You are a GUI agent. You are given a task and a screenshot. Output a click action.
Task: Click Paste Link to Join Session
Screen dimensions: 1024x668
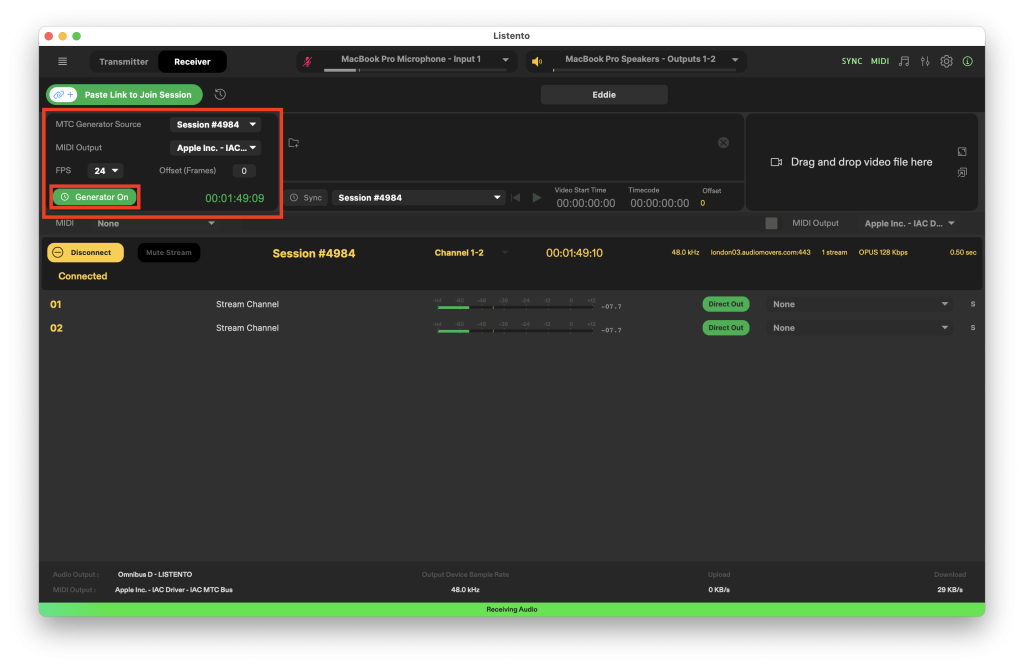coord(124,95)
